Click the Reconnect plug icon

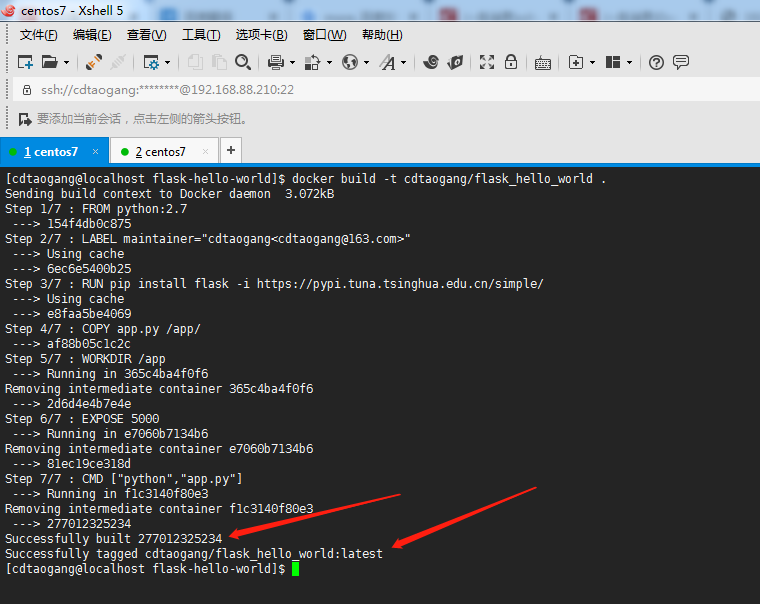(x=94, y=63)
